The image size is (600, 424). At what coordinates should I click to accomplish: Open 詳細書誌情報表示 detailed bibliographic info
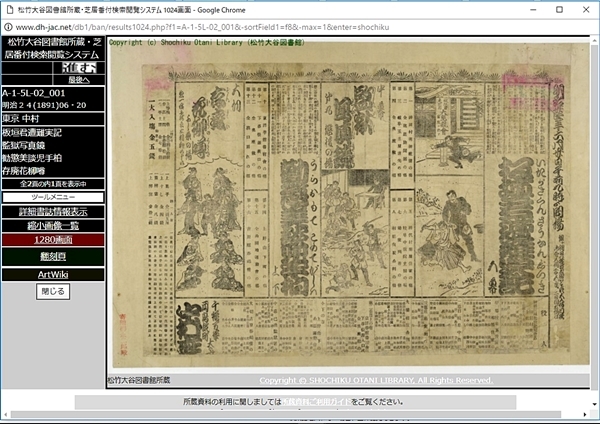[x=52, y=211]
